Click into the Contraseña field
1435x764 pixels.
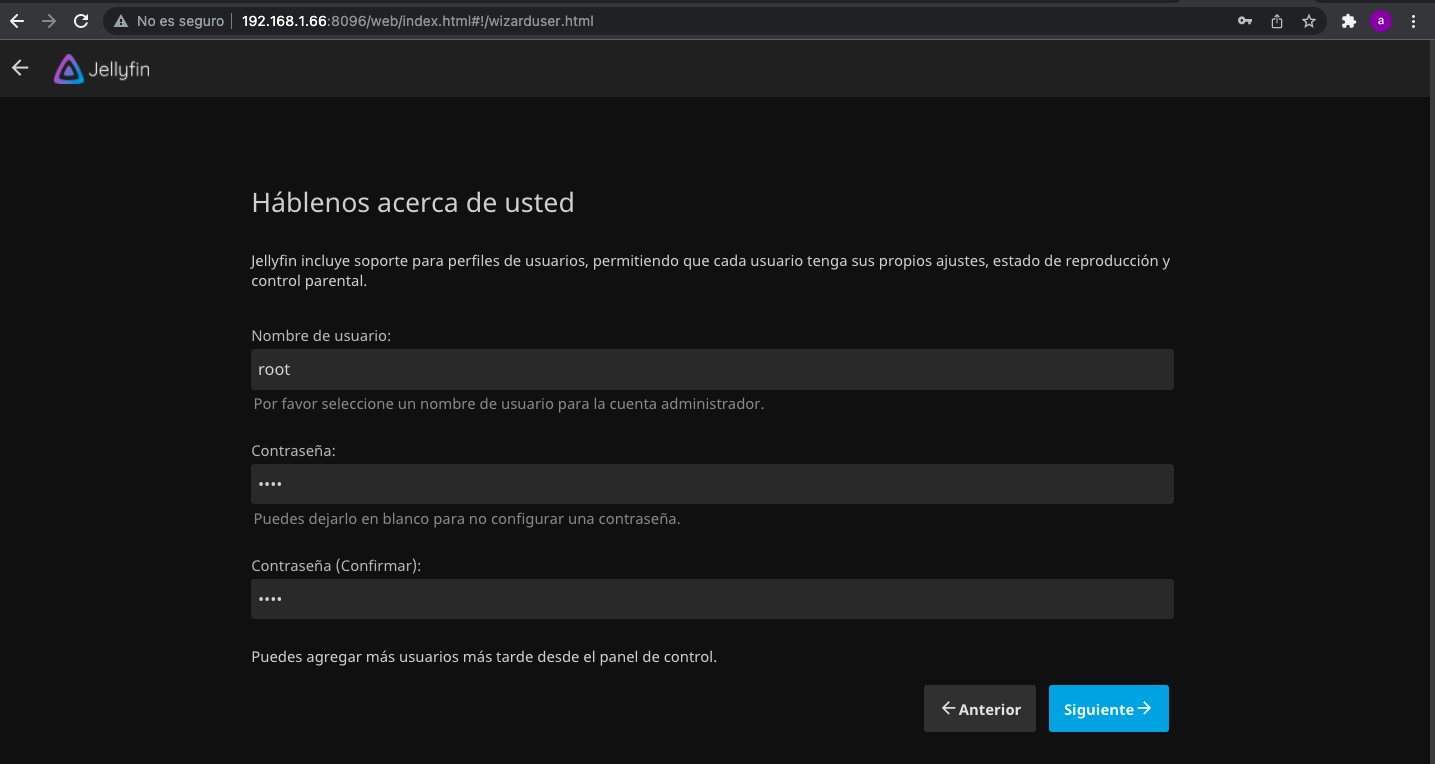(x=712, y=484)
